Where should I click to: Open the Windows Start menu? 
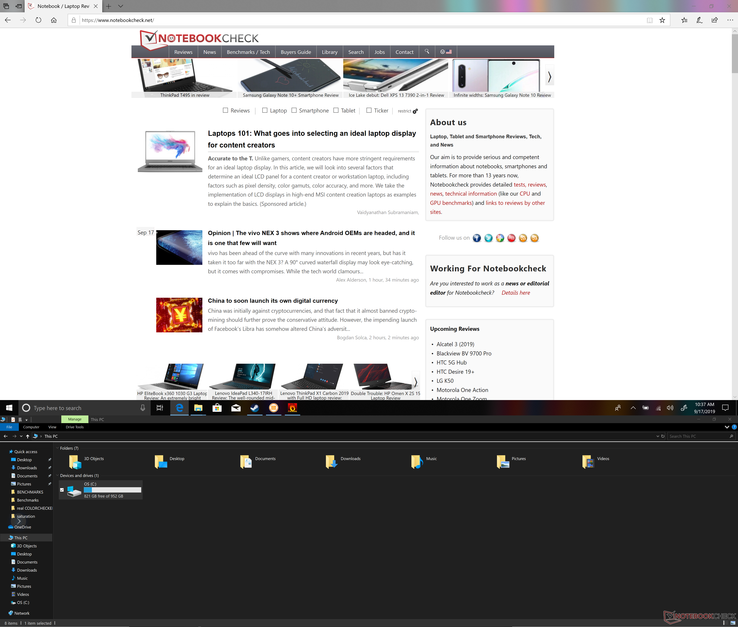[9, 408]
